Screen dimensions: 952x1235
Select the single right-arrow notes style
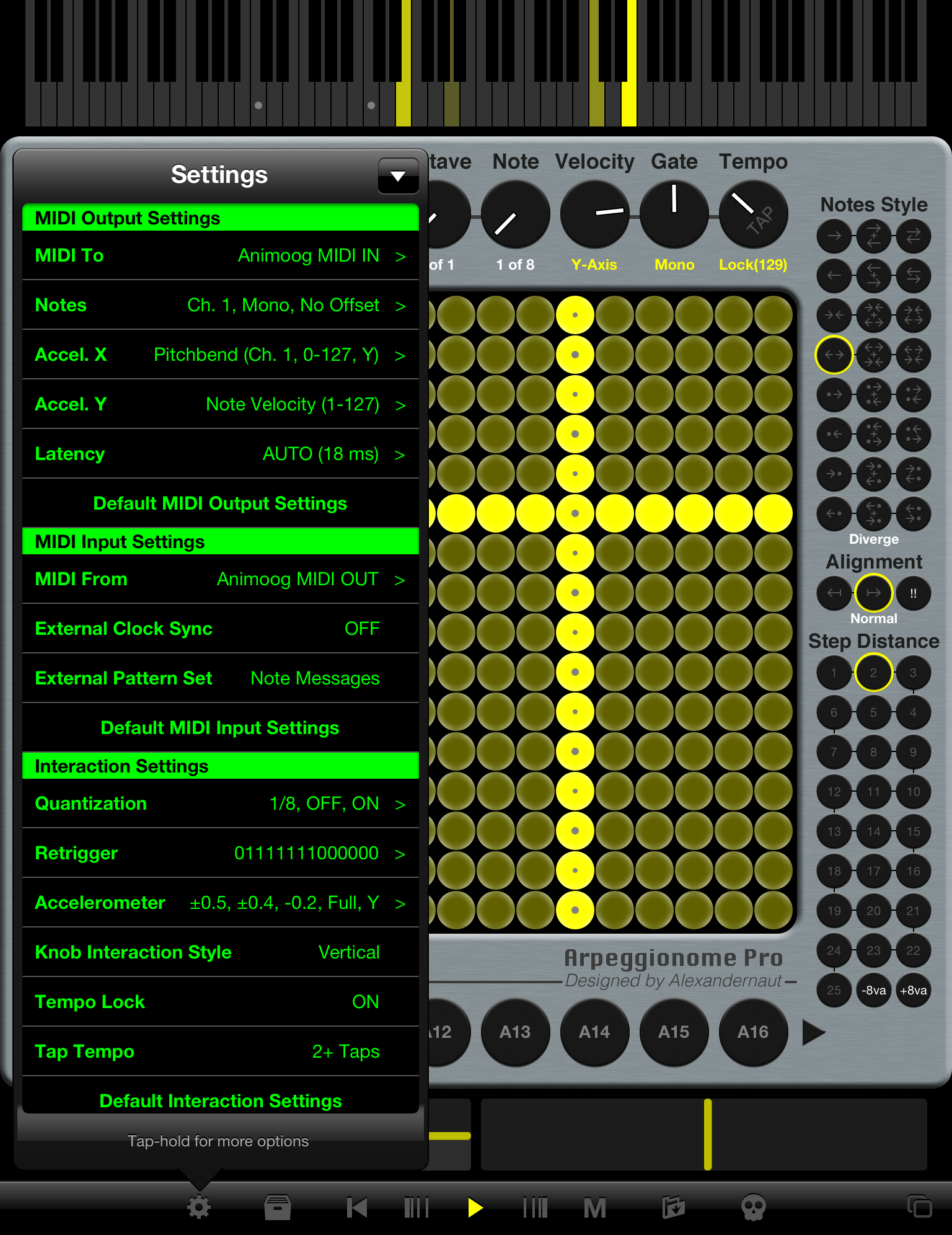pos(834,236)
